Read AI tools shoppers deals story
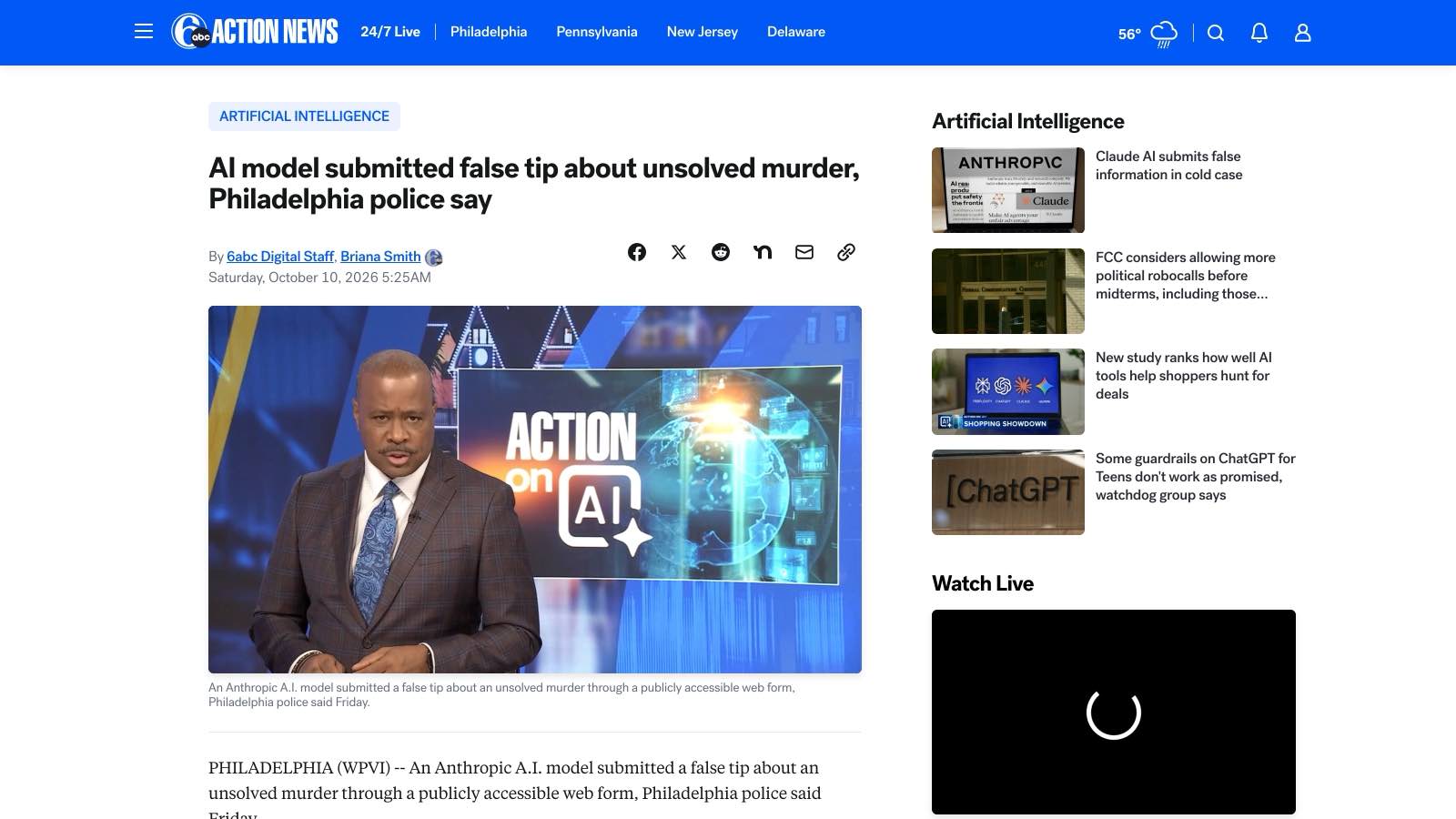This screenshot has height=819, width=1456. pos(1184,376)
